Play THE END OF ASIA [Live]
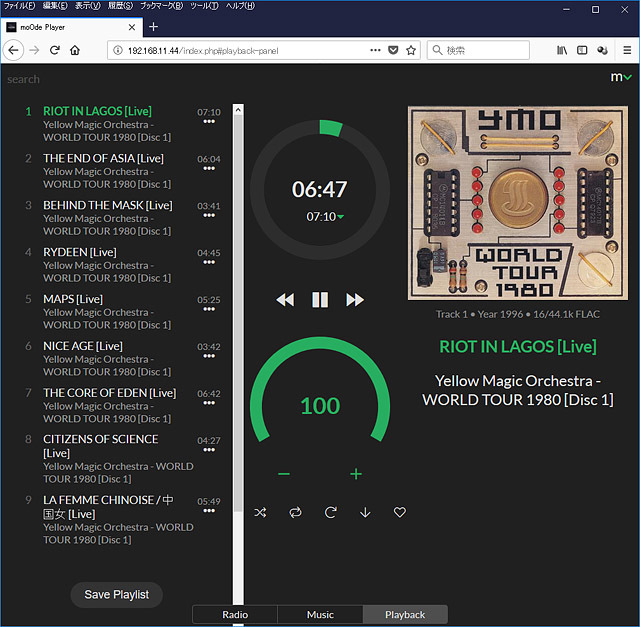Screen dimensions: 640x627 coord(103,158)
